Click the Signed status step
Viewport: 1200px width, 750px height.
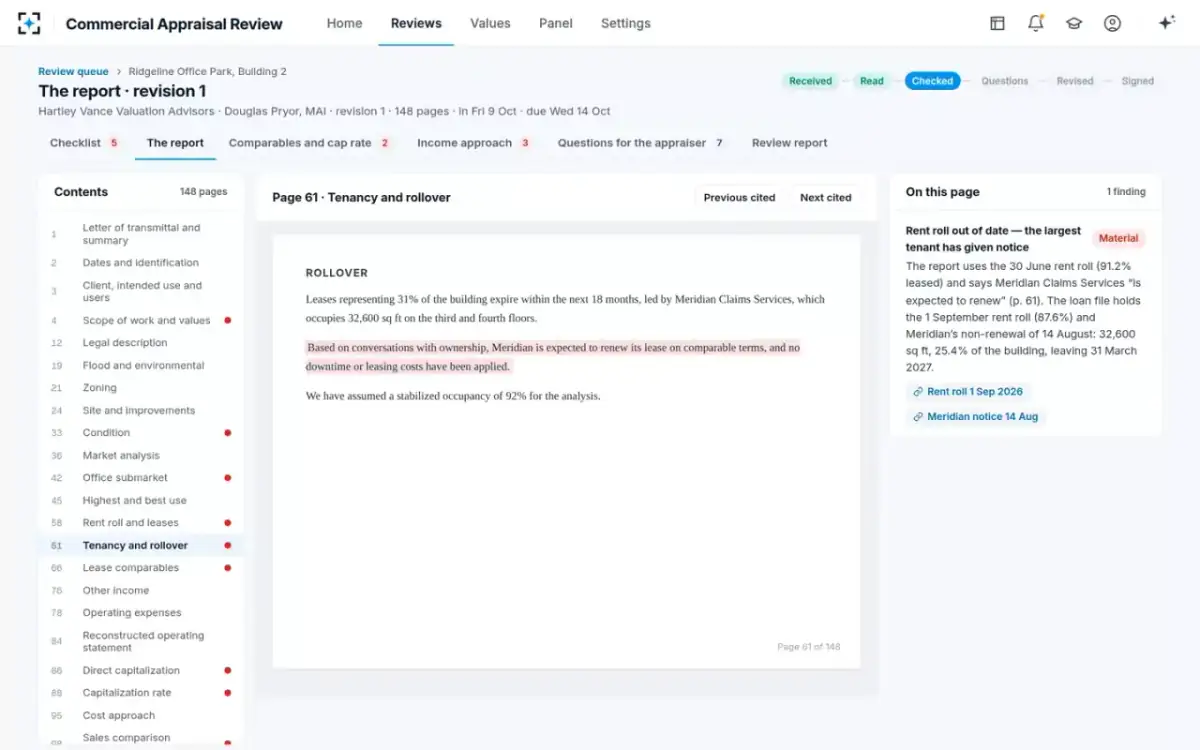click(1138, 81)
